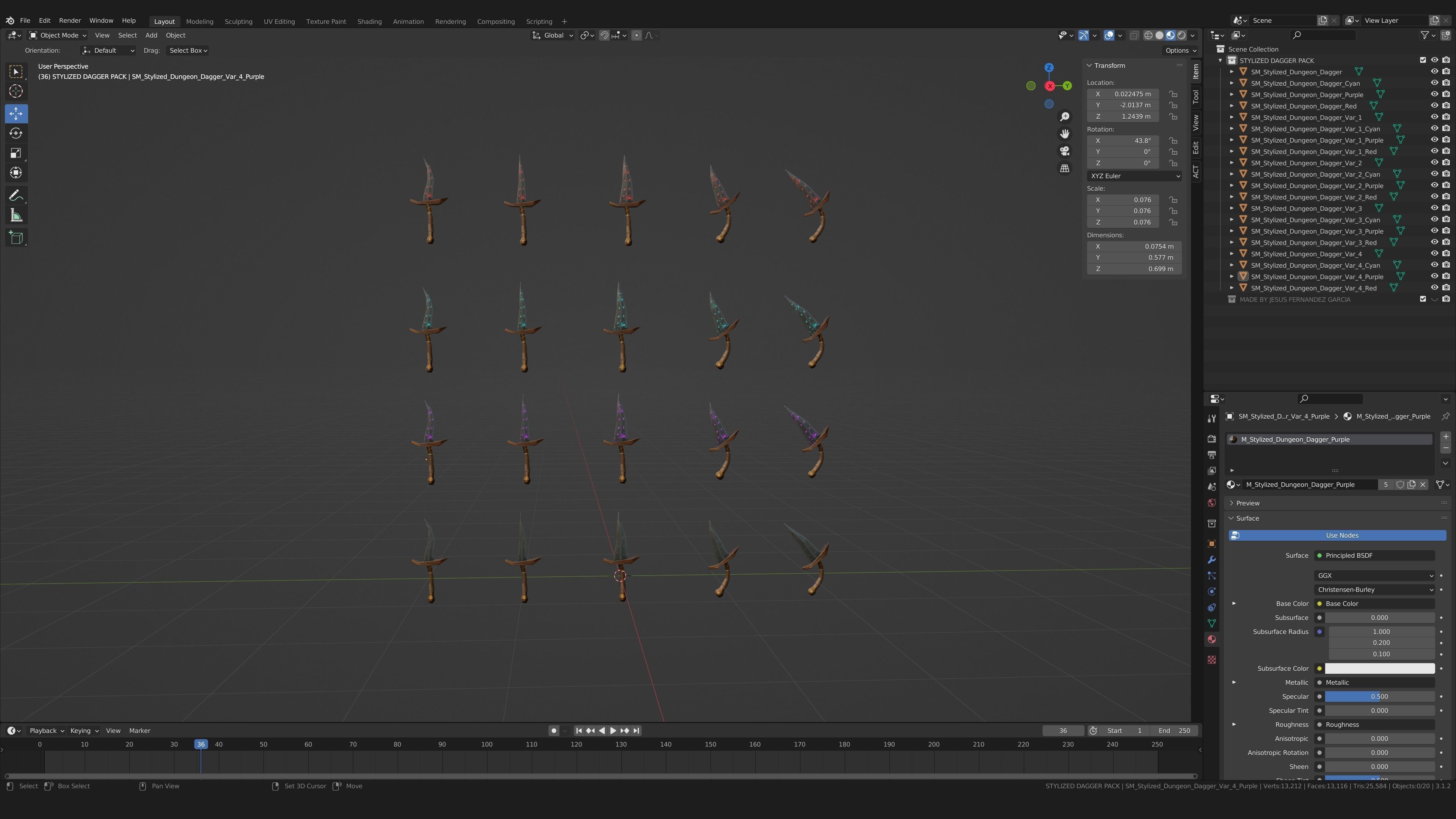Viewport: 1456px width, 819px height.
Task: Open the Keying menu in timeline
Action: pos(84,730)
